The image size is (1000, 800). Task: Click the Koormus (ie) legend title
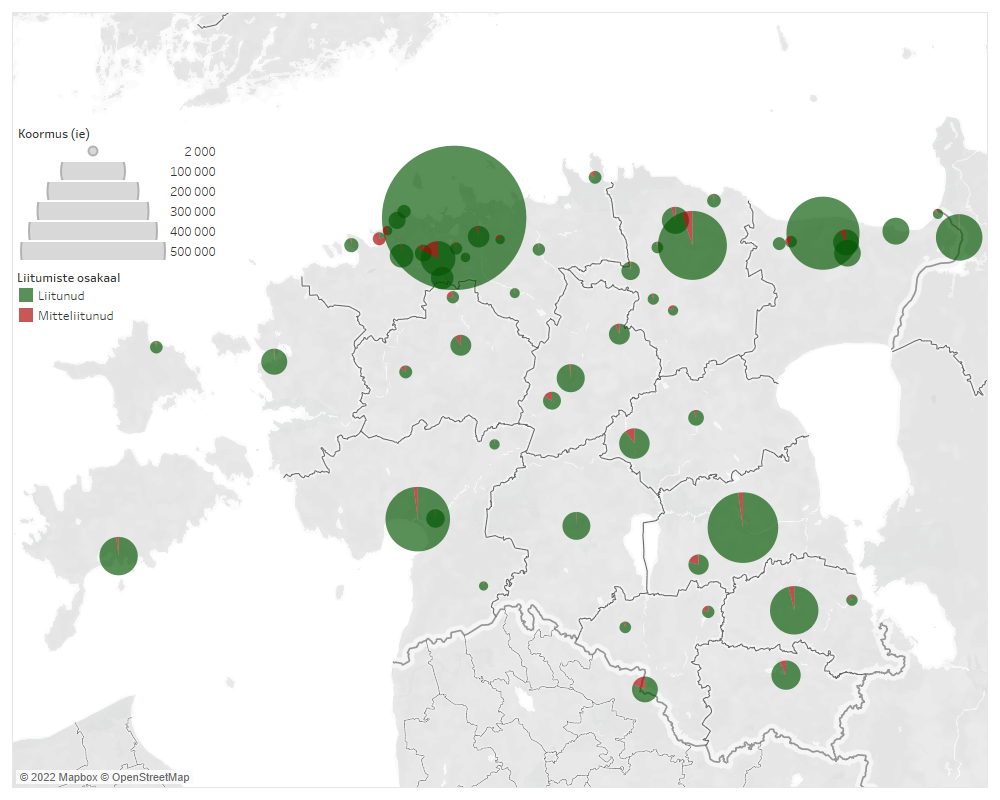coord(54,134)
